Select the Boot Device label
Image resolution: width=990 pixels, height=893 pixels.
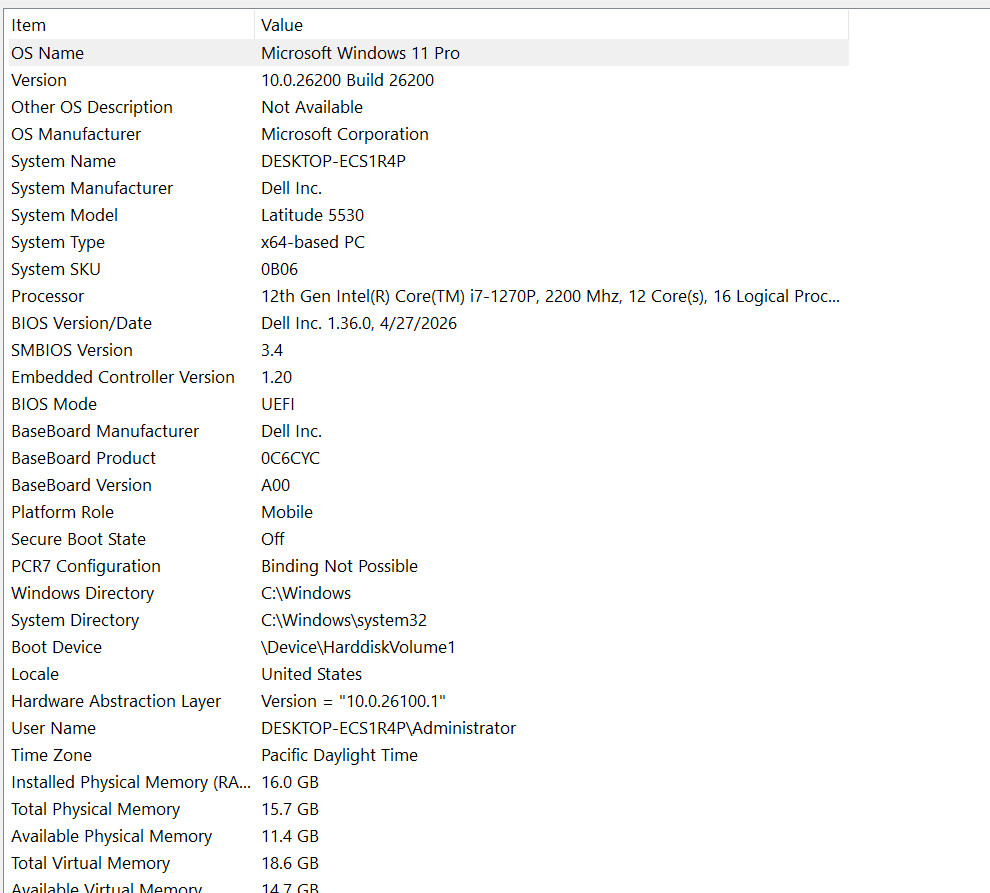(x=56, y=647)
